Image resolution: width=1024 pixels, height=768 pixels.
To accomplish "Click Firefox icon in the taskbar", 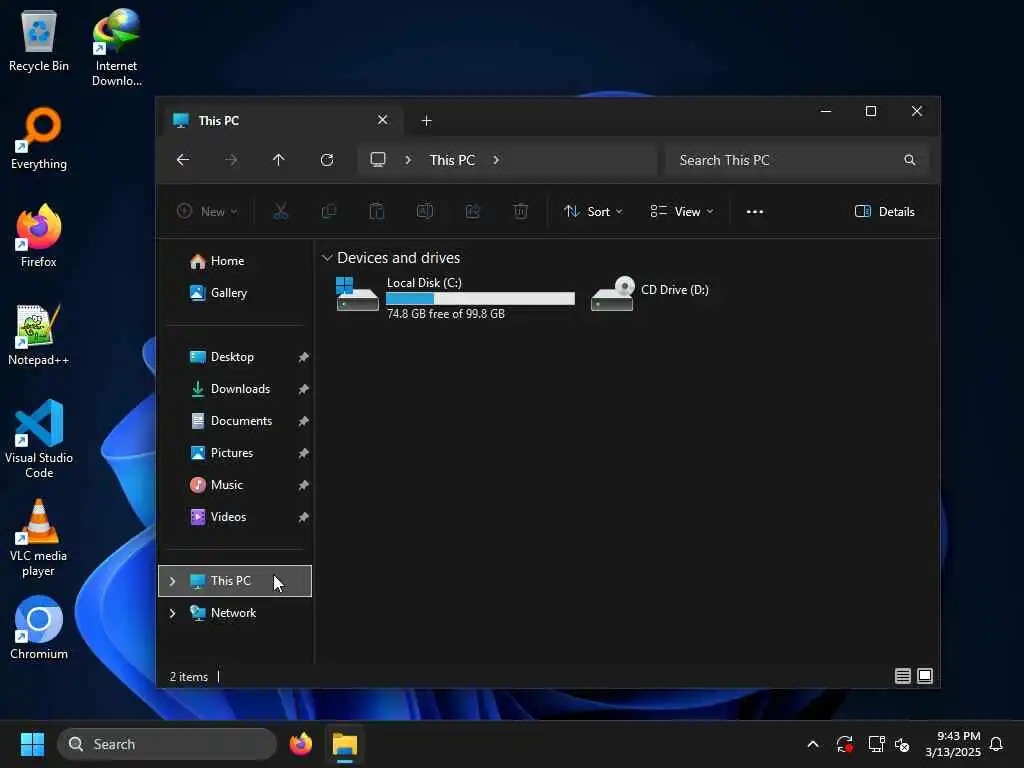I will (300, 744).
